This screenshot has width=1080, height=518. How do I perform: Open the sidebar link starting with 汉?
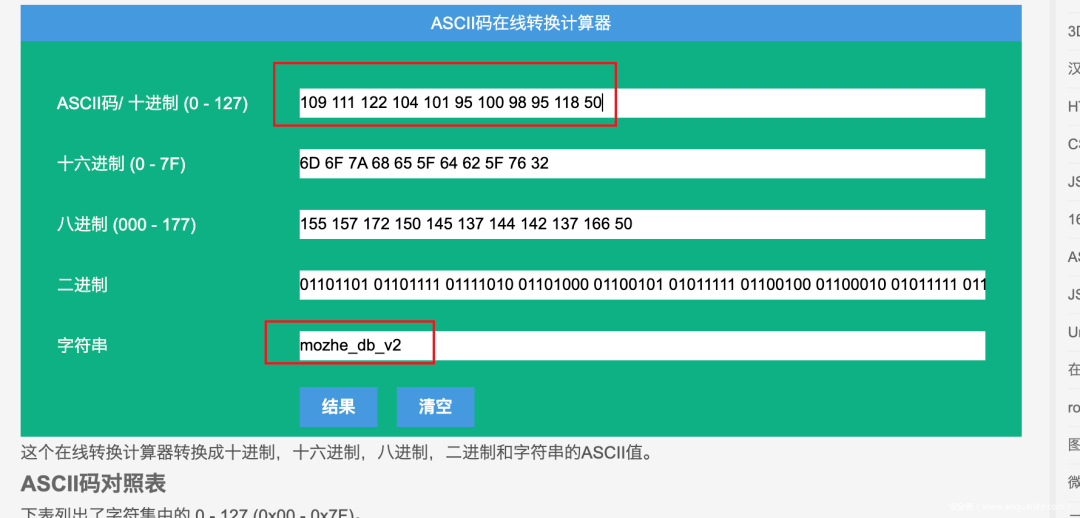[1073, 69]
